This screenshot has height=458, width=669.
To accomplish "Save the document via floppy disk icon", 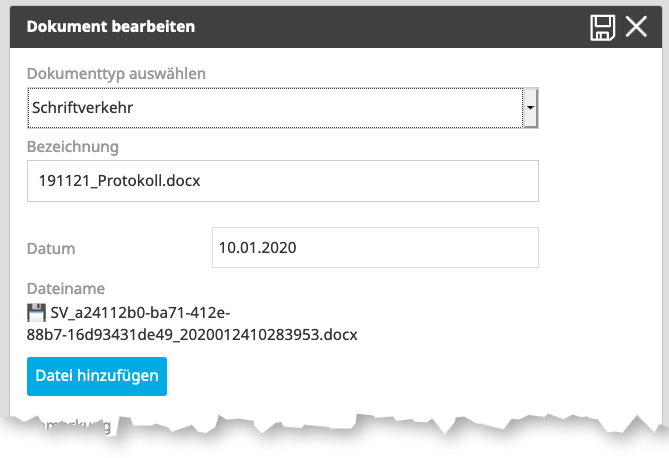I will coord(603,27).
